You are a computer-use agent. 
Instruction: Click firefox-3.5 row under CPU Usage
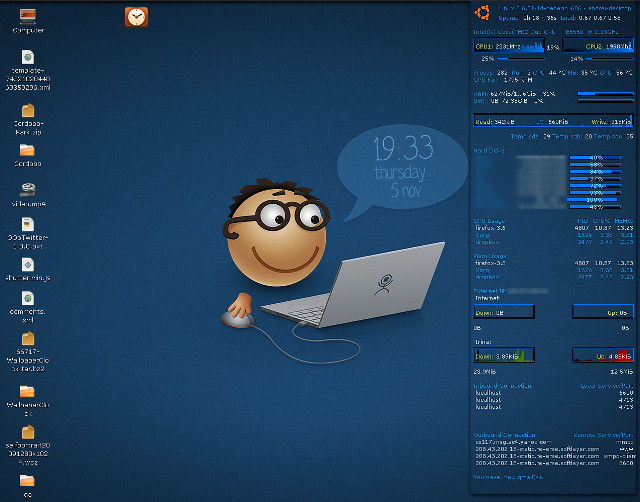[x=553, y=228]
